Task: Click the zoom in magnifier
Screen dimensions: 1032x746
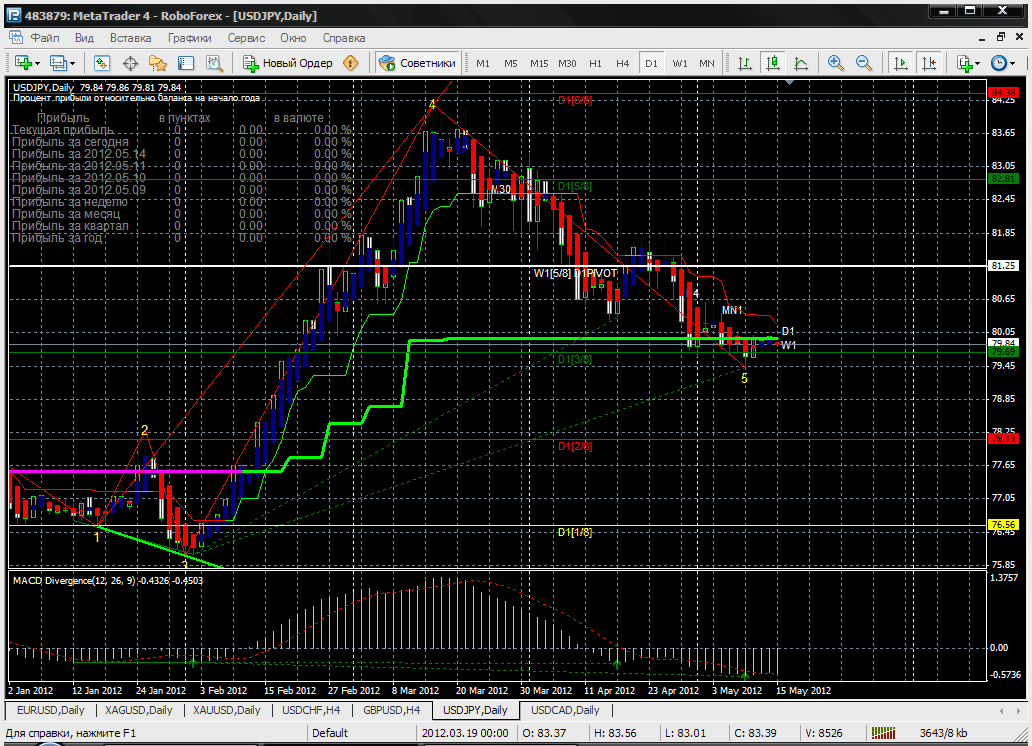Action: (x=836, y=63)
